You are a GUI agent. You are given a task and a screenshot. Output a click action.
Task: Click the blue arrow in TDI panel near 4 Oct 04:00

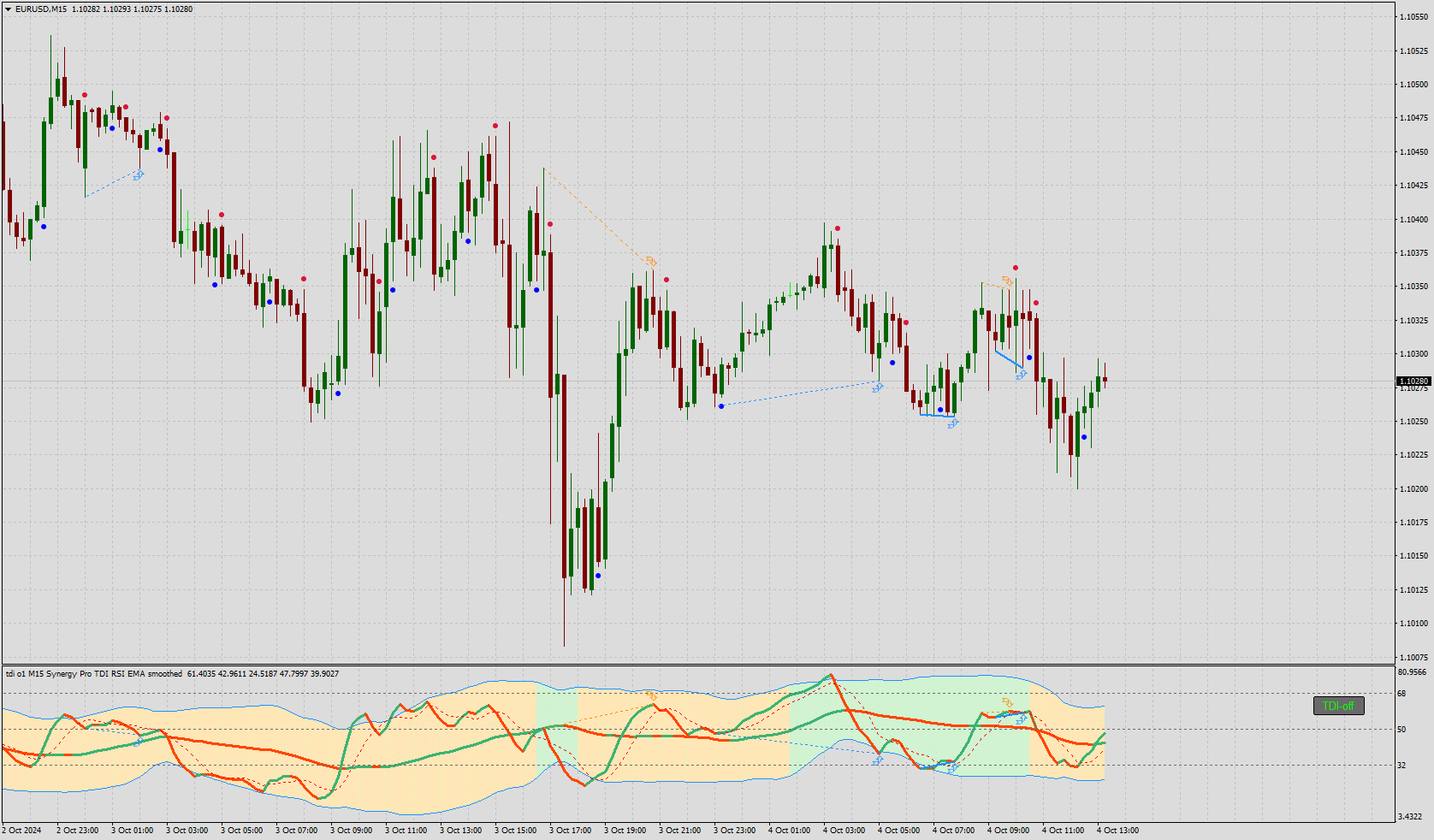(x=878, y=760)
